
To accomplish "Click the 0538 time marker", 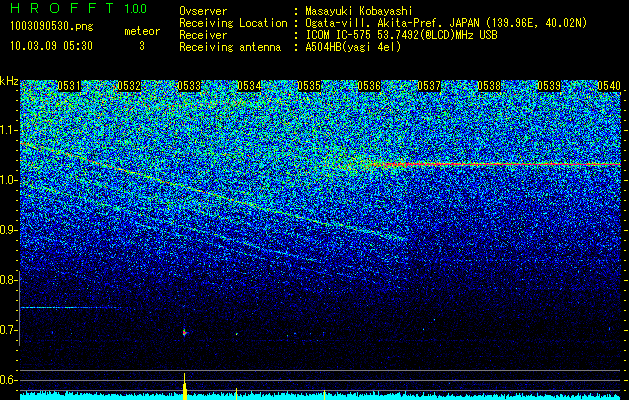I will click(489, 86).
